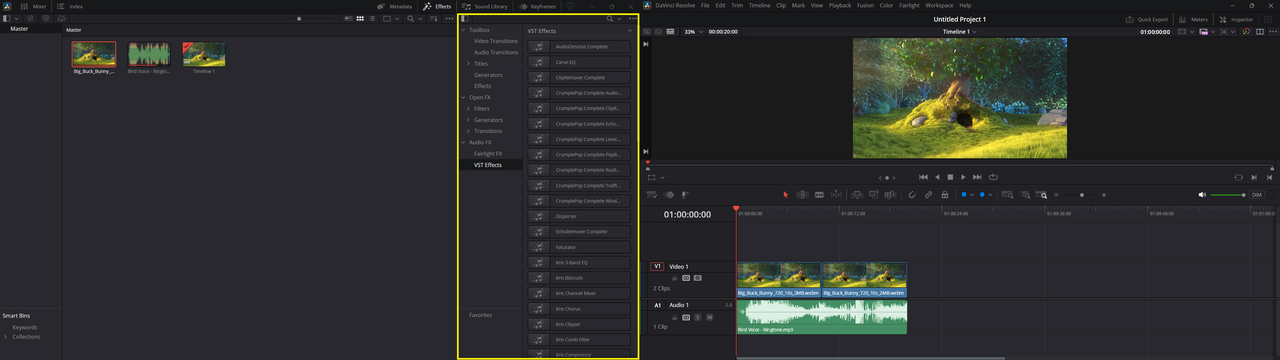Adjust the timeline zoom slider

[x=1081, y=194]
